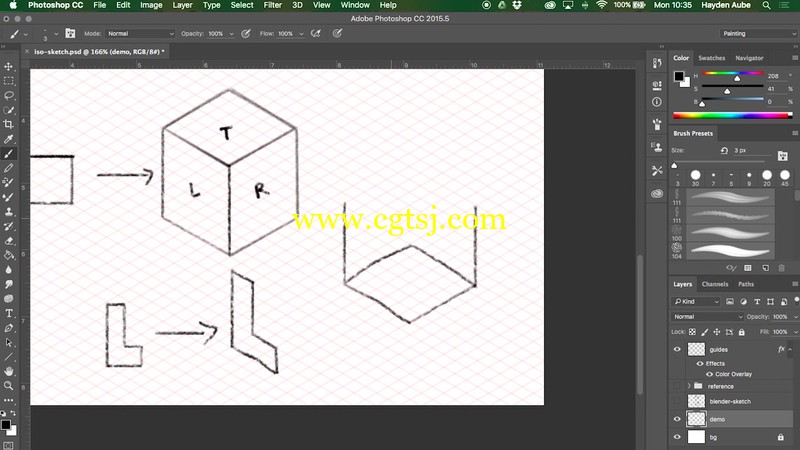Enable airbrush build-up effects
The image size is (800, 450).
[316, 33]
